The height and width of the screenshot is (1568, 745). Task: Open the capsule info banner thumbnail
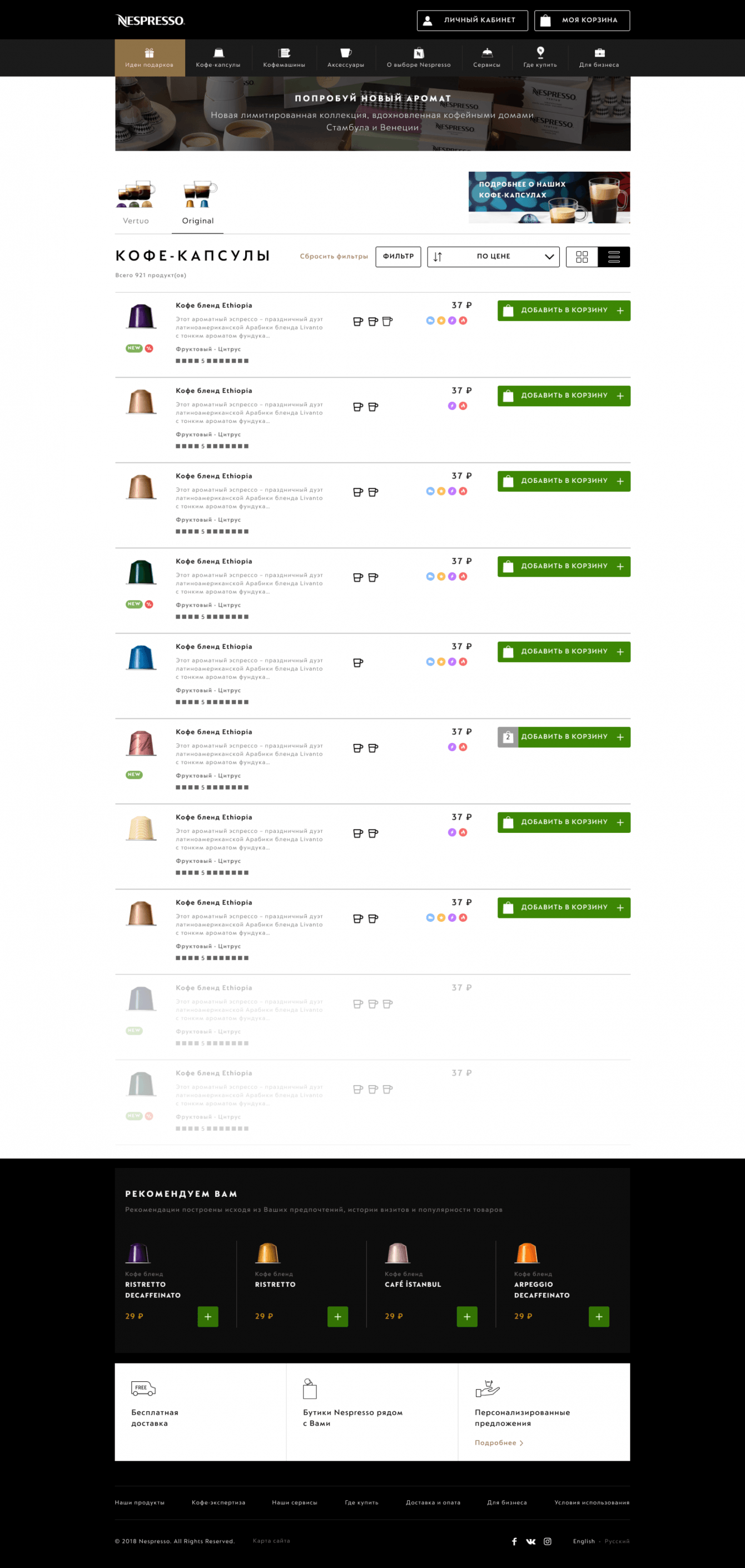[549, 197]
